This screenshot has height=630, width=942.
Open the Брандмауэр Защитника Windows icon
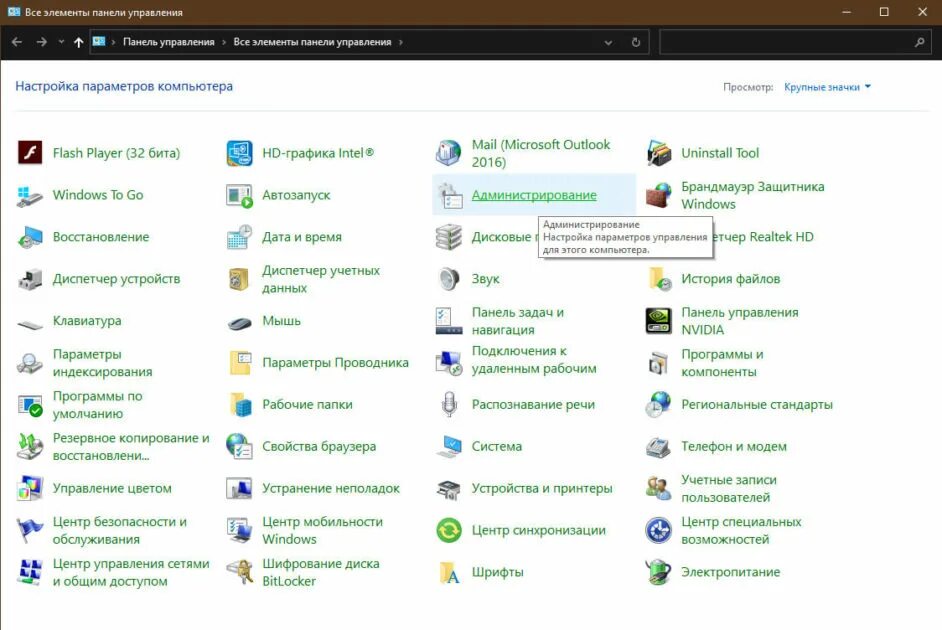(x=658, y=195)
